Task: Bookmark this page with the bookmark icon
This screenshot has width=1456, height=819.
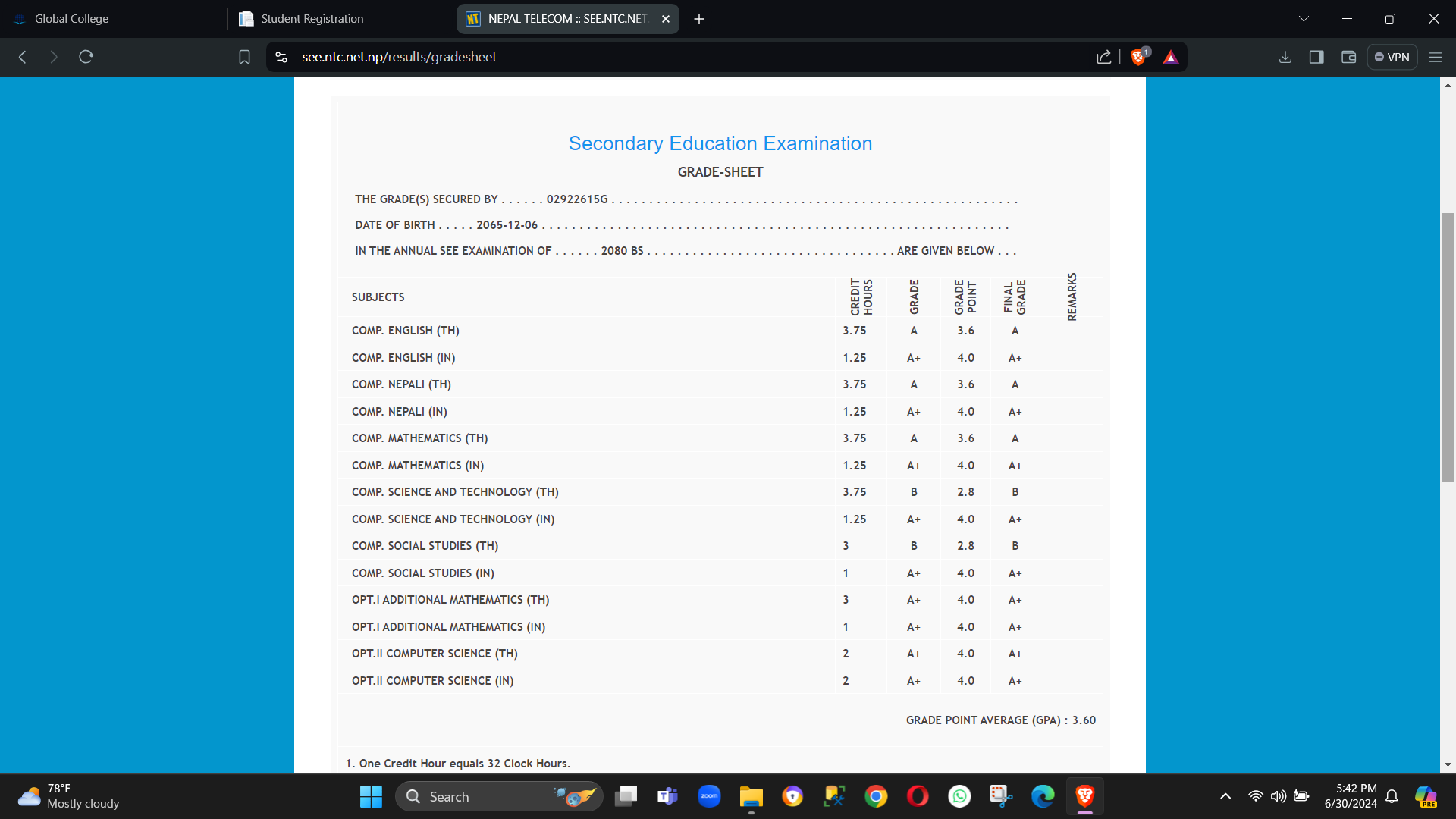Action: [x=244, y=57]
